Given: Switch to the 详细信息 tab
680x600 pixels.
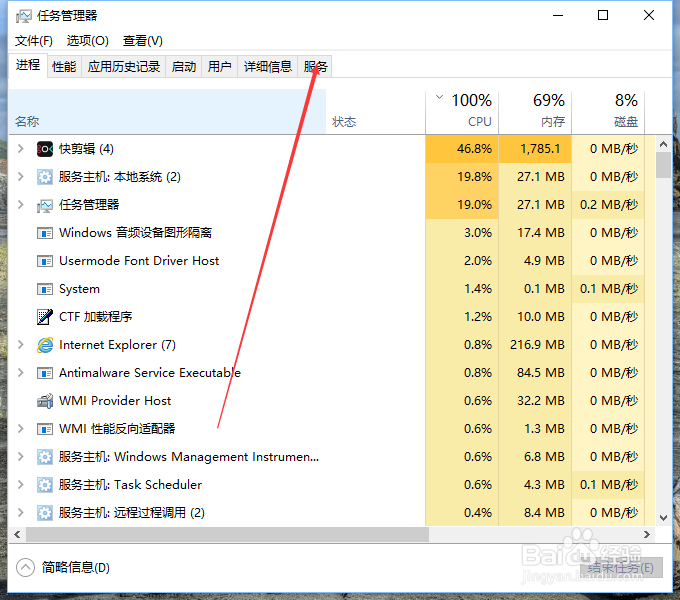Looking at the screenshot, I should tap(268, 67).
